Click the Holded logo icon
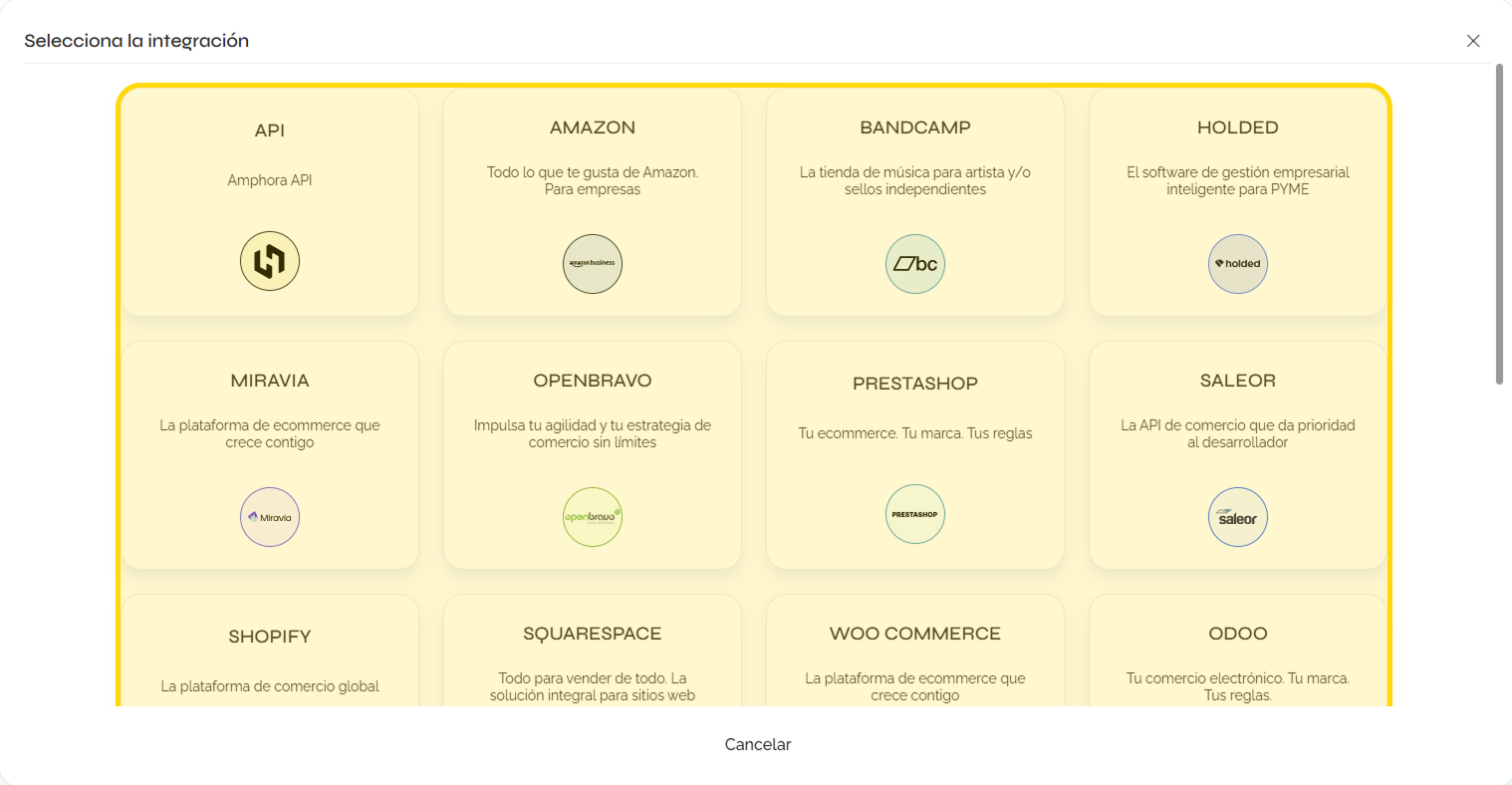 click(1238, 264)
